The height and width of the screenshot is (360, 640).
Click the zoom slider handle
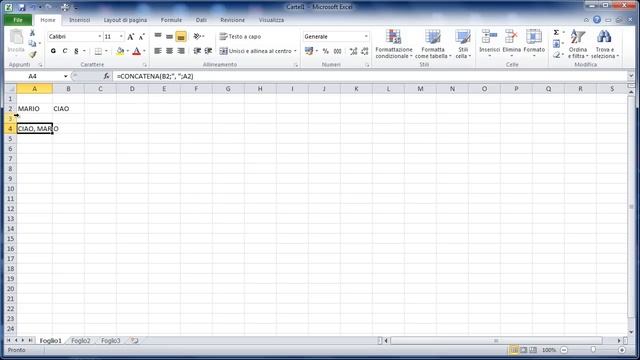[x=593, y=350]
